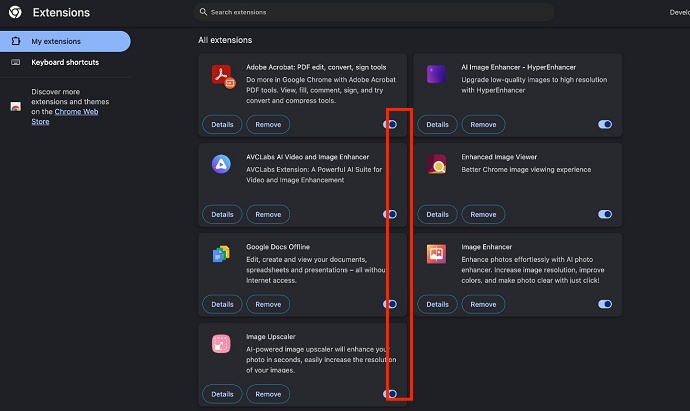Image resolution: width=690 pixels, height=411 pixels.
Task: Click 'AVCLabs AI Video and Image Enhancer' title
Action: tap(308, 157)
